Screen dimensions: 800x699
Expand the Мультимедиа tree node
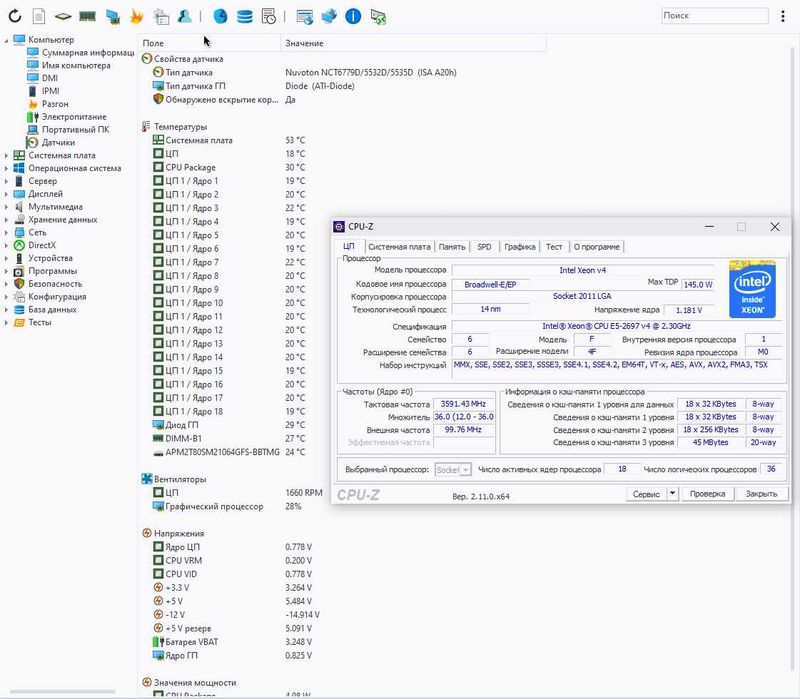(6, 207)
